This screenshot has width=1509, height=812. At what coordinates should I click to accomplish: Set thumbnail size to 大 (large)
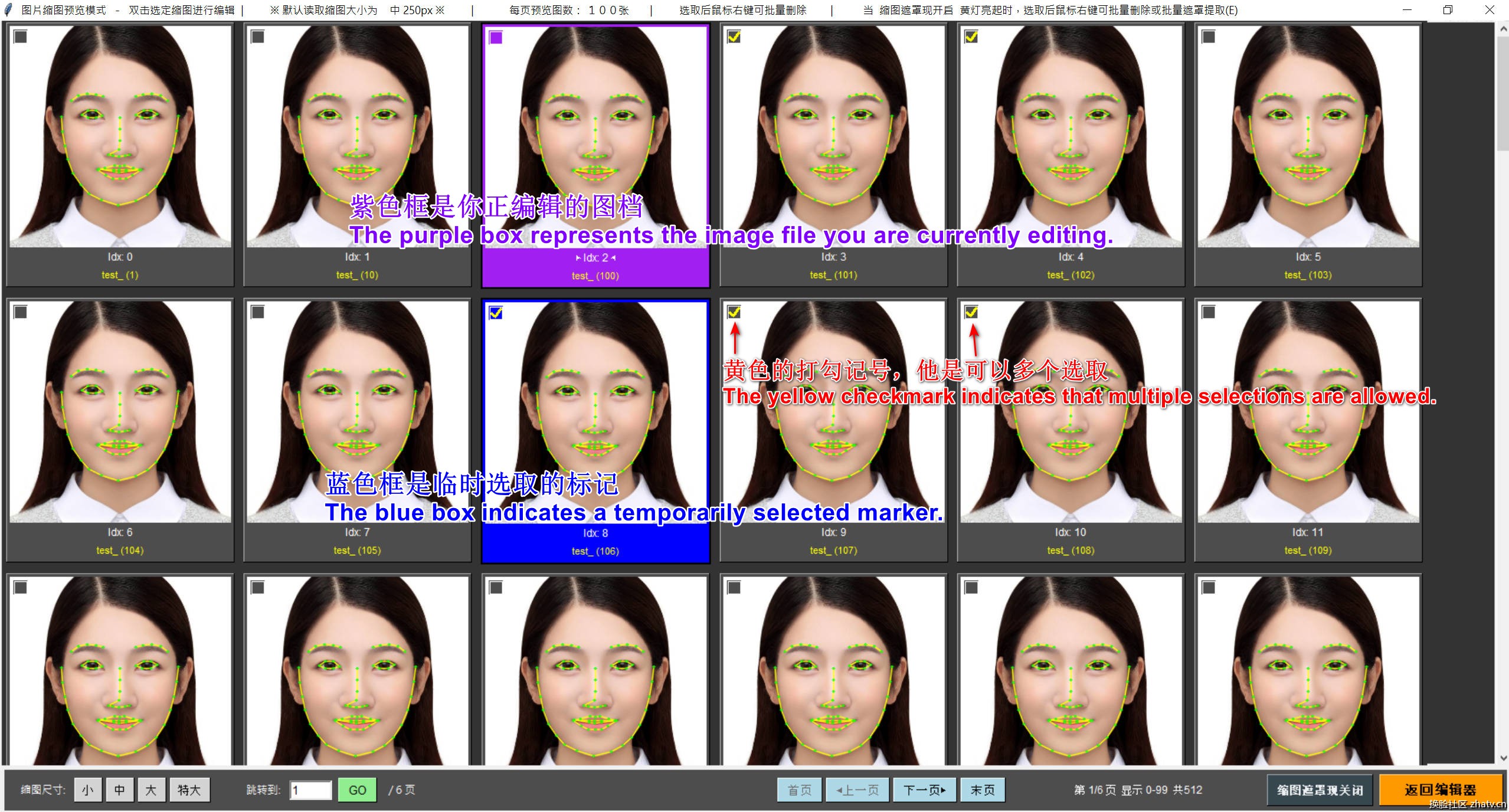tap(150, 790)
